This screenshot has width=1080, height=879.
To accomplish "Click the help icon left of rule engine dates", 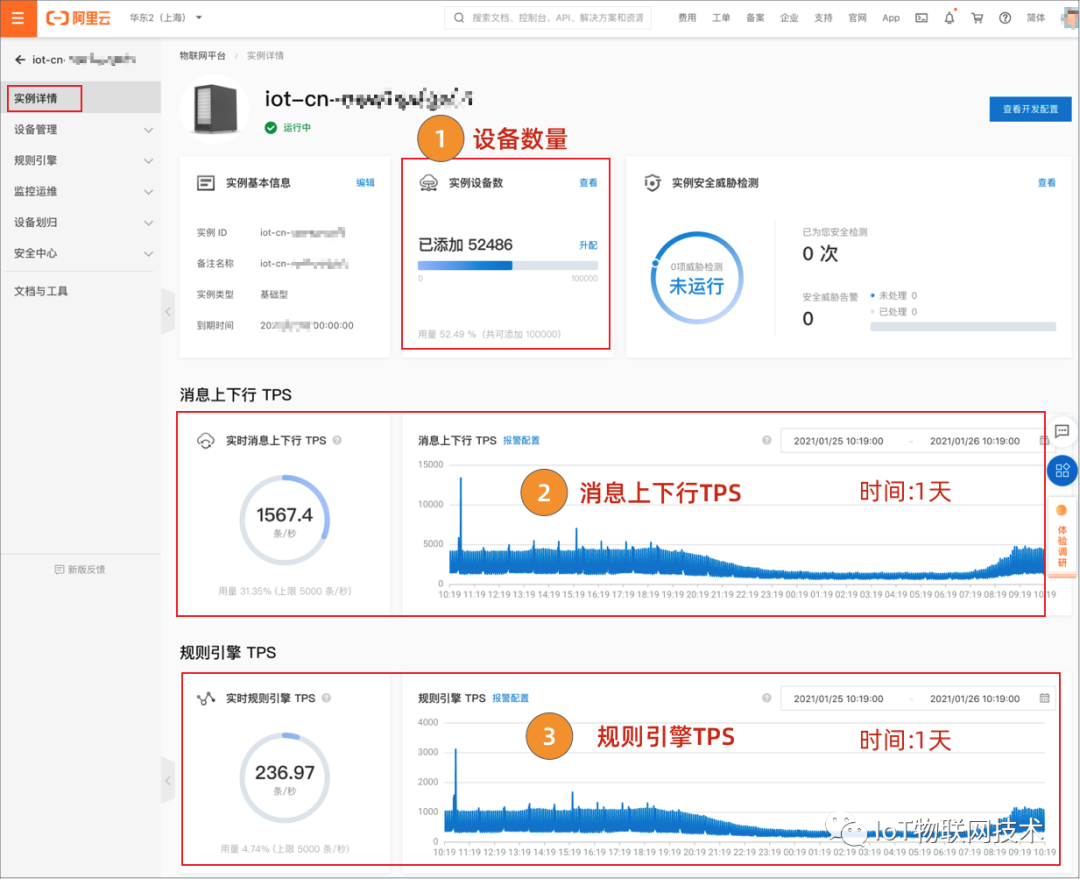I will (x=767, y=698).
